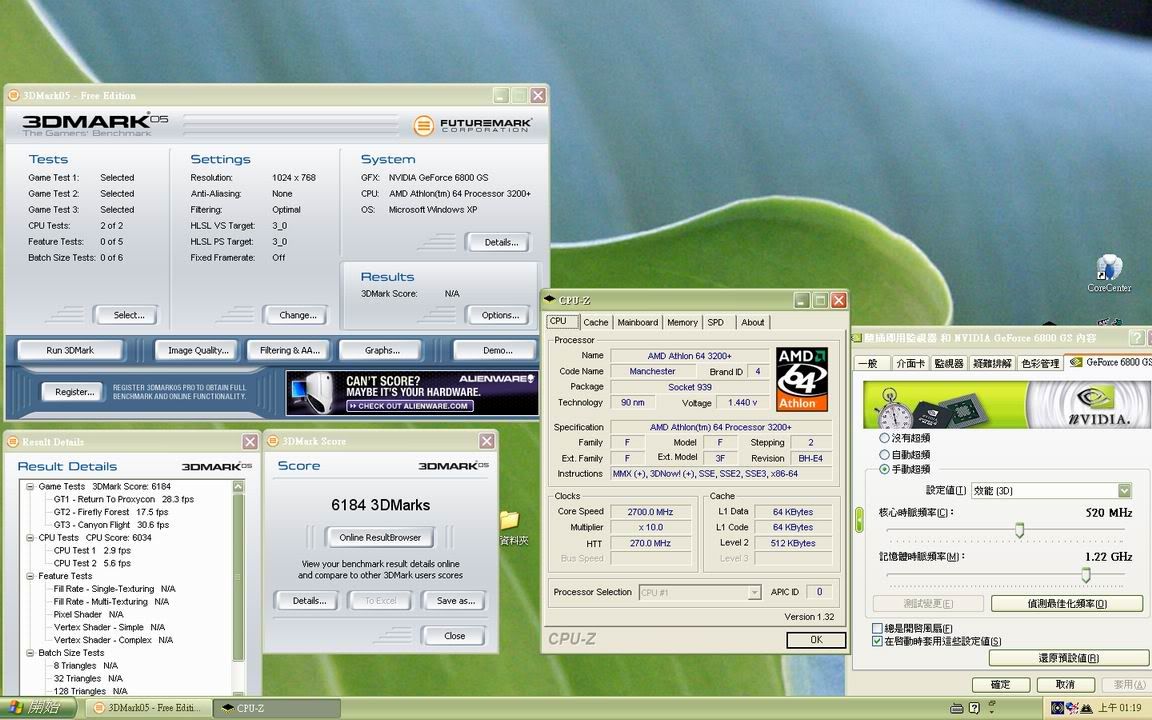Click the memory clock frequency slider thumb
The width and height of the screenshot is (1152, 720).
(1085, 575)
